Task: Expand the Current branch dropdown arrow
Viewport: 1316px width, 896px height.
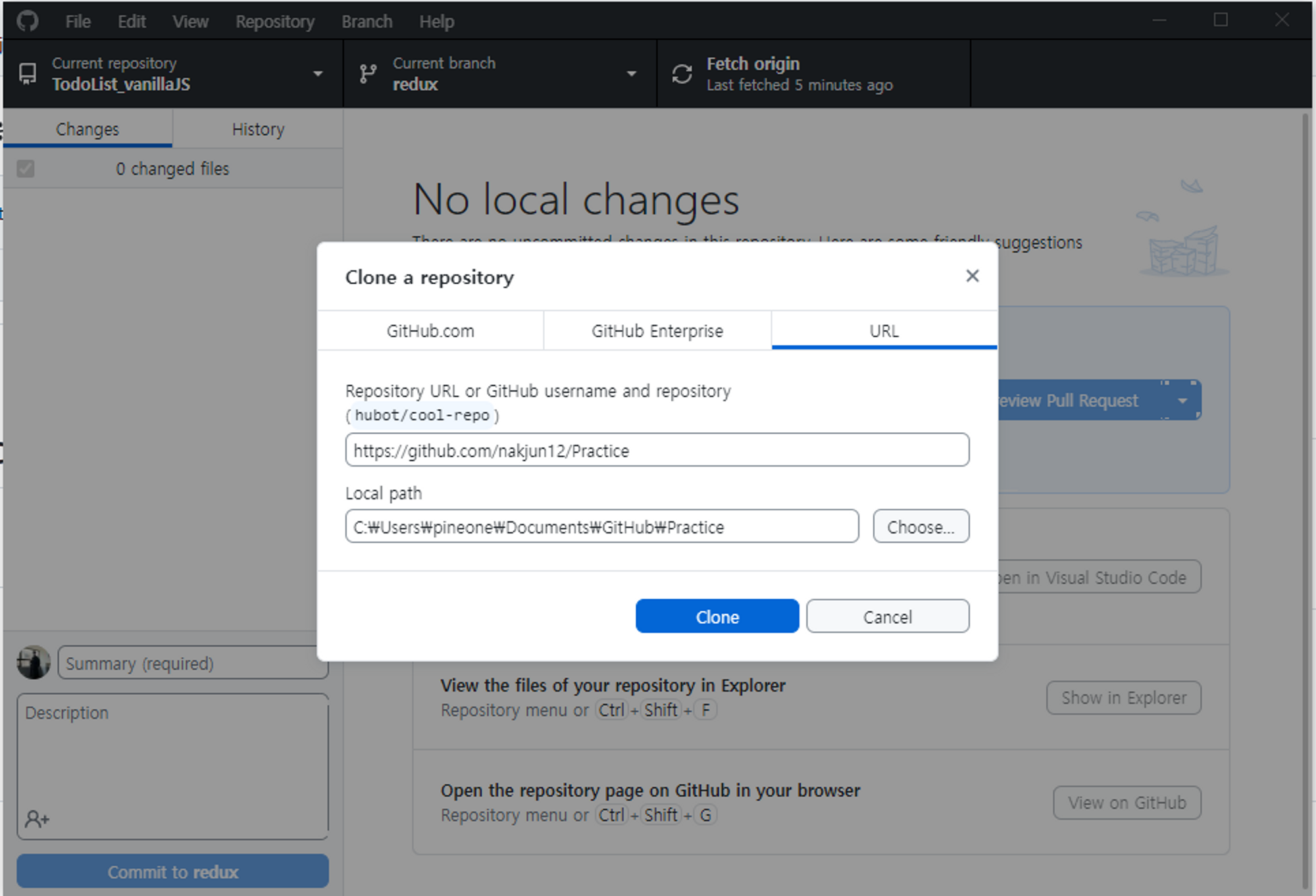Action: (632, 74)
